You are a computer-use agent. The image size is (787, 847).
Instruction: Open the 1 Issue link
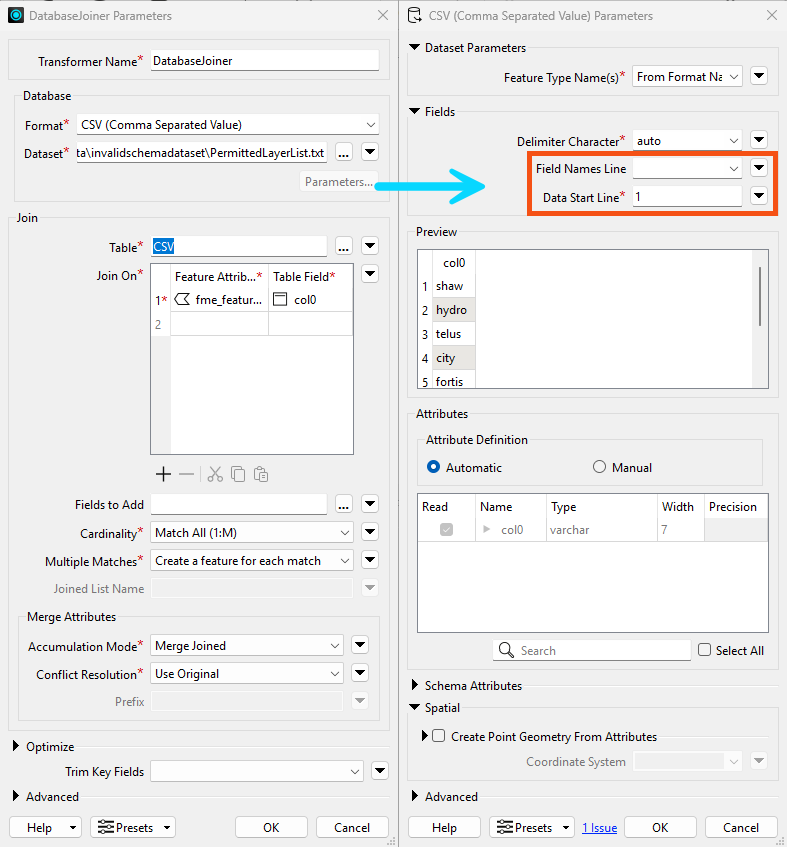(x=600, y=828)
